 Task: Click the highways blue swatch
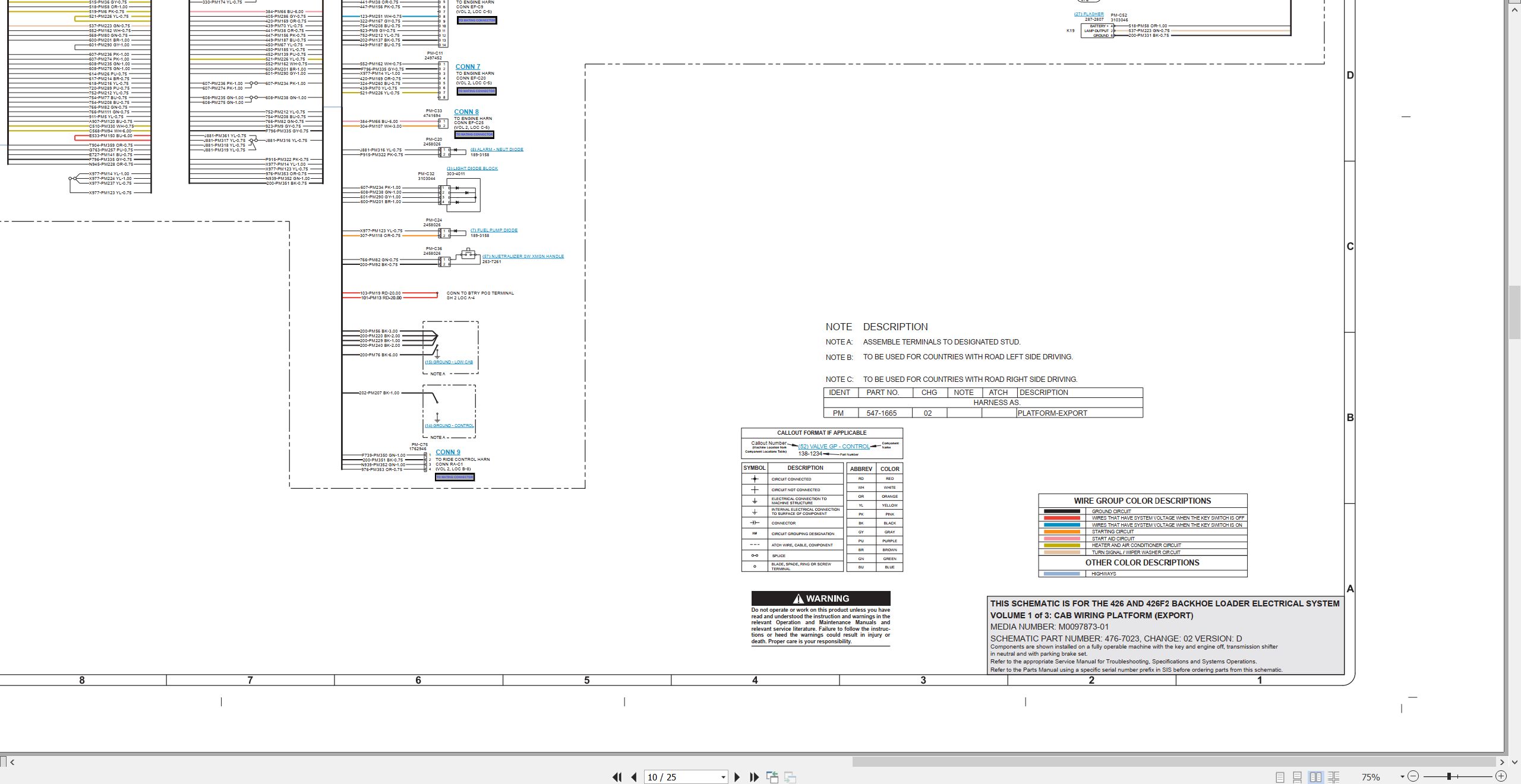(1062, 574)
